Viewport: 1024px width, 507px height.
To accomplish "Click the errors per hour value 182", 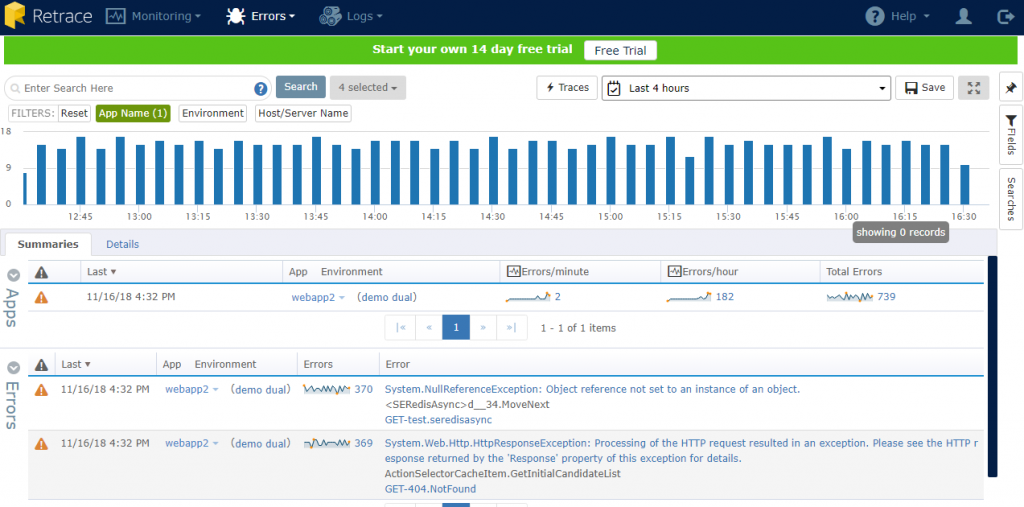I will [x=725, y=297].
